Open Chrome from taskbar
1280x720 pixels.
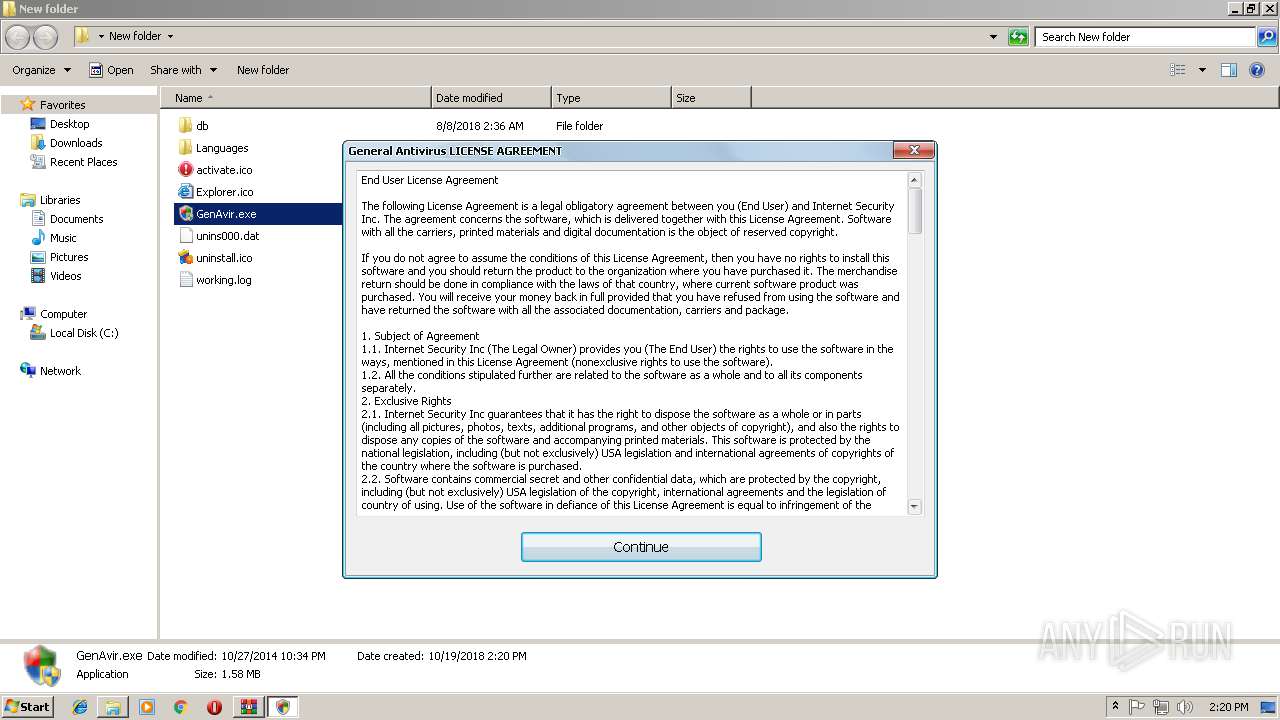pos(180,707)
